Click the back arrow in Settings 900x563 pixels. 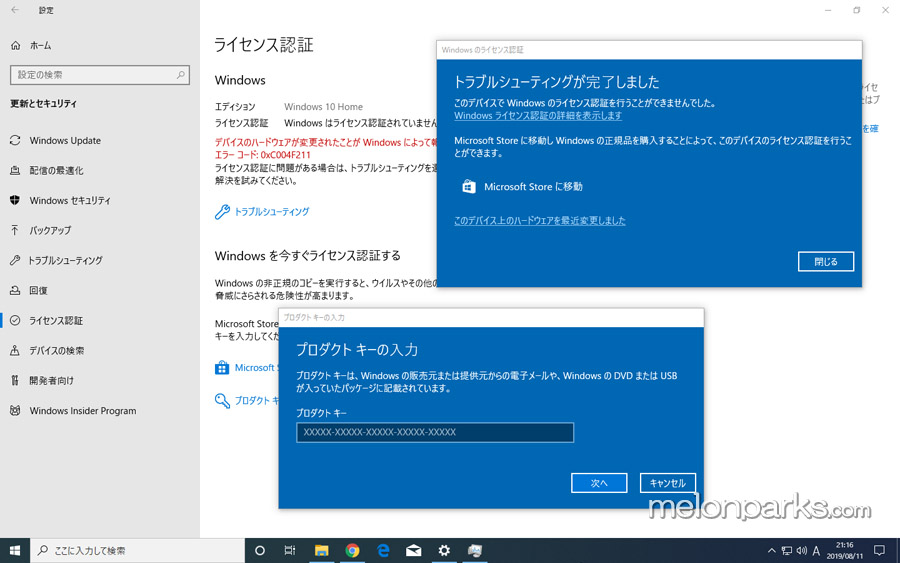[15, 10]
